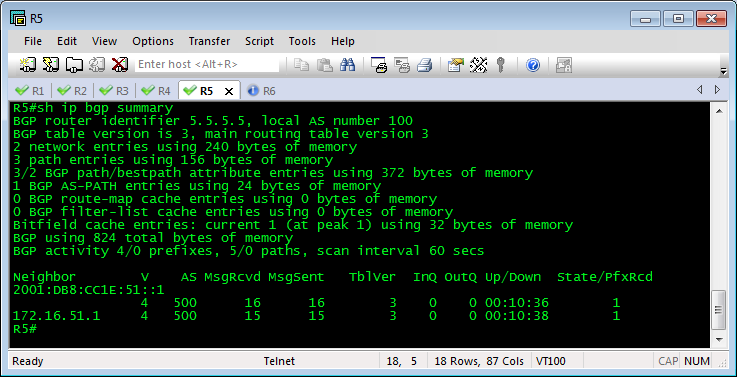Open the Tools menu

click(x=302, y=41)
